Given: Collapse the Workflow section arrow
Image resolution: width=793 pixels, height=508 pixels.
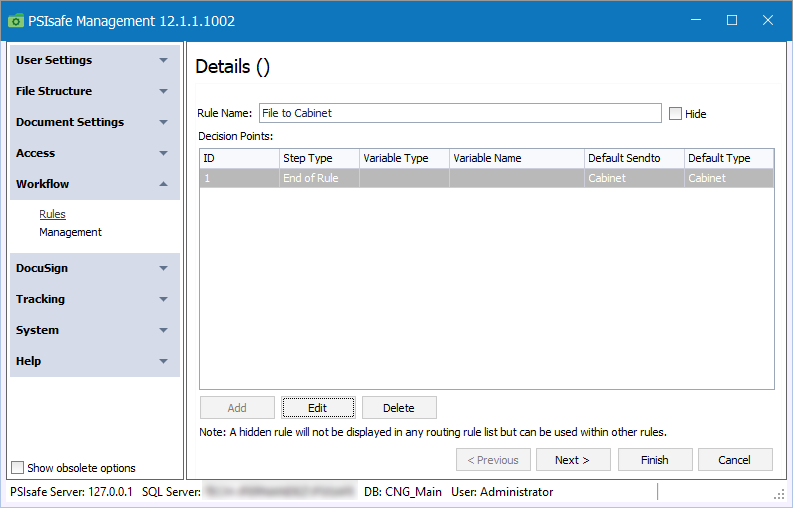Looking at the screenshot, I should 163,184.
